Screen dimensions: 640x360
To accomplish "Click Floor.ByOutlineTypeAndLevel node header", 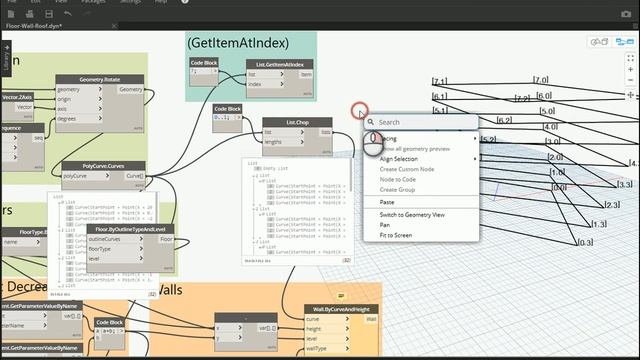I will click(x=131, y=229).
